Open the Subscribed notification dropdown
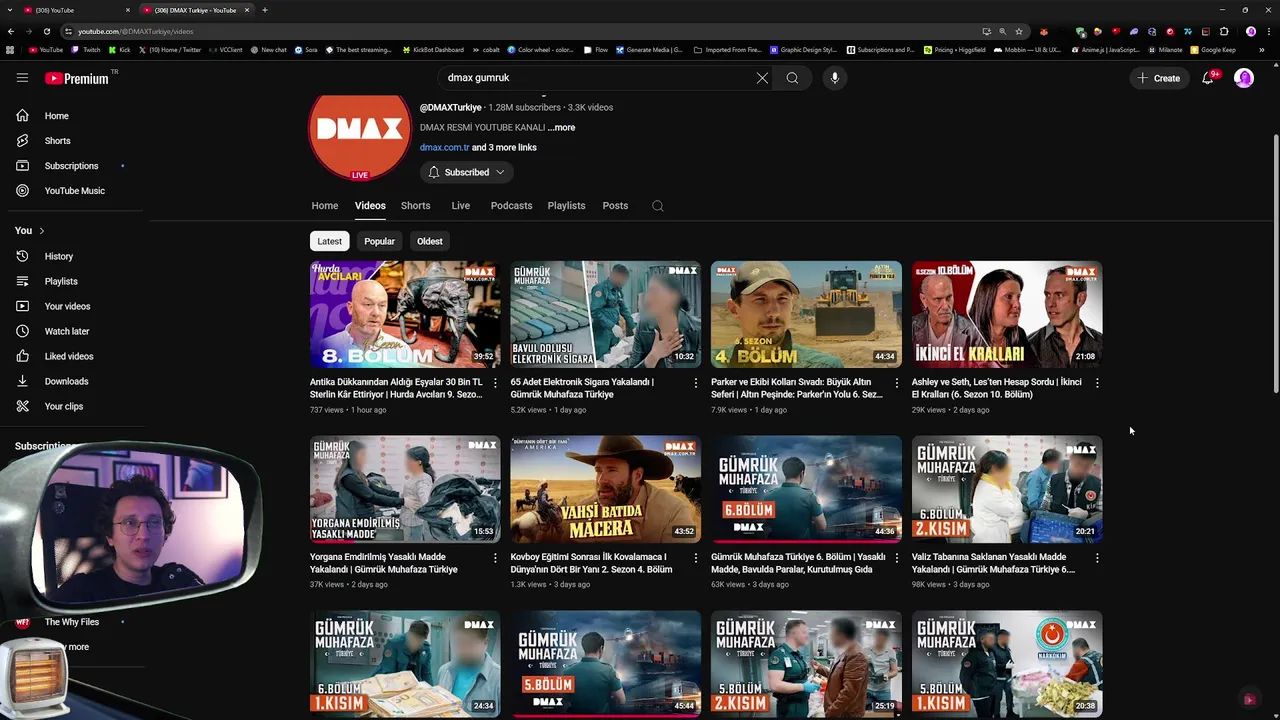 coord(466,172)
